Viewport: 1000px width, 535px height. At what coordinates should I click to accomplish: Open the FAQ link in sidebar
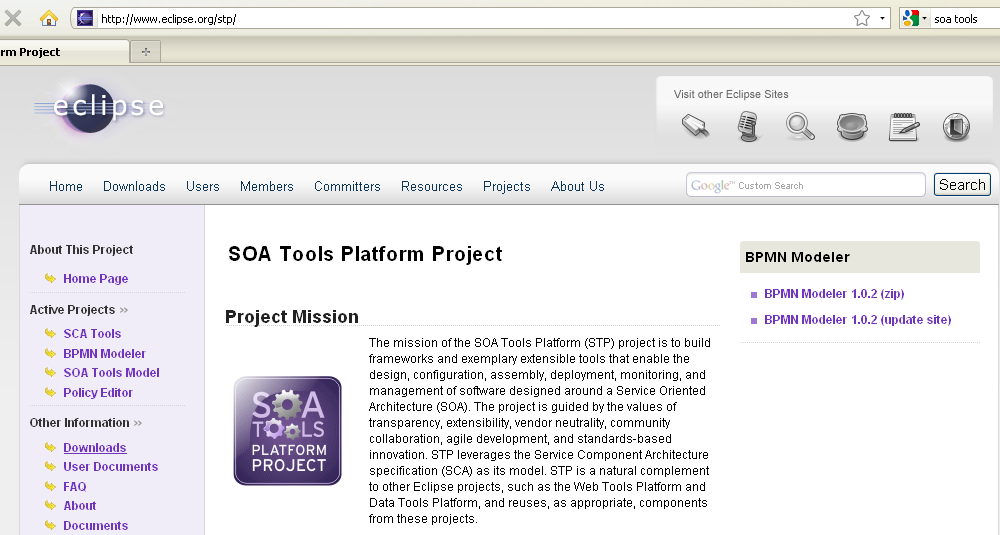(75, 487)
